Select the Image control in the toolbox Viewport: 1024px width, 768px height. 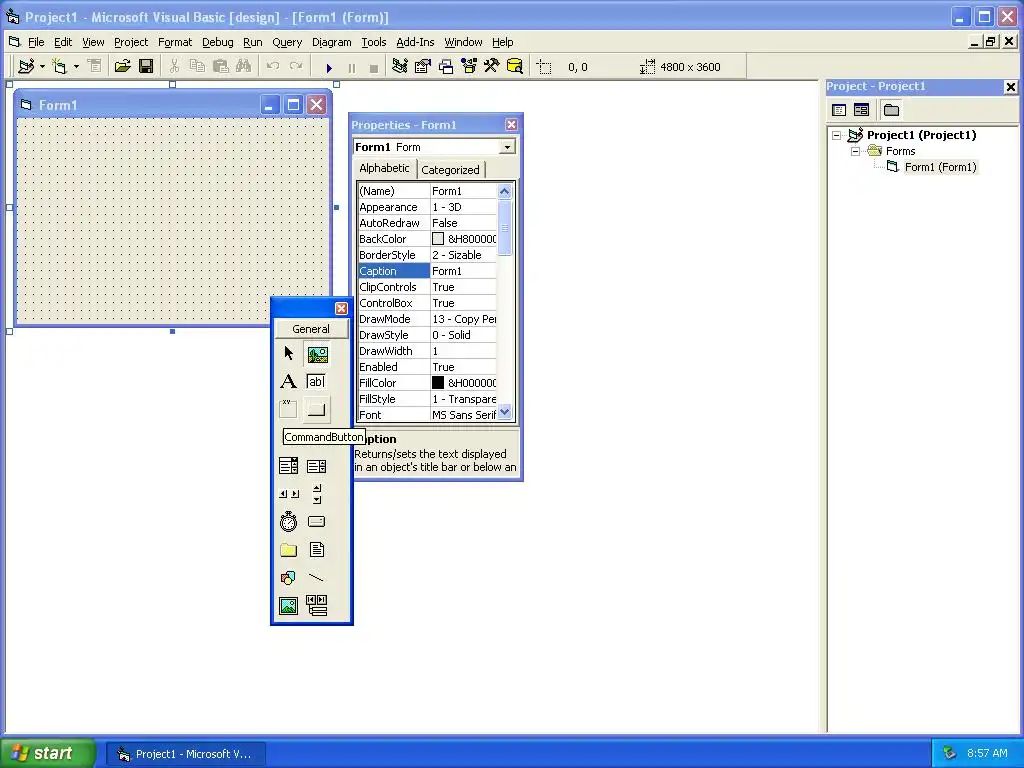click(x=289, y=606)
